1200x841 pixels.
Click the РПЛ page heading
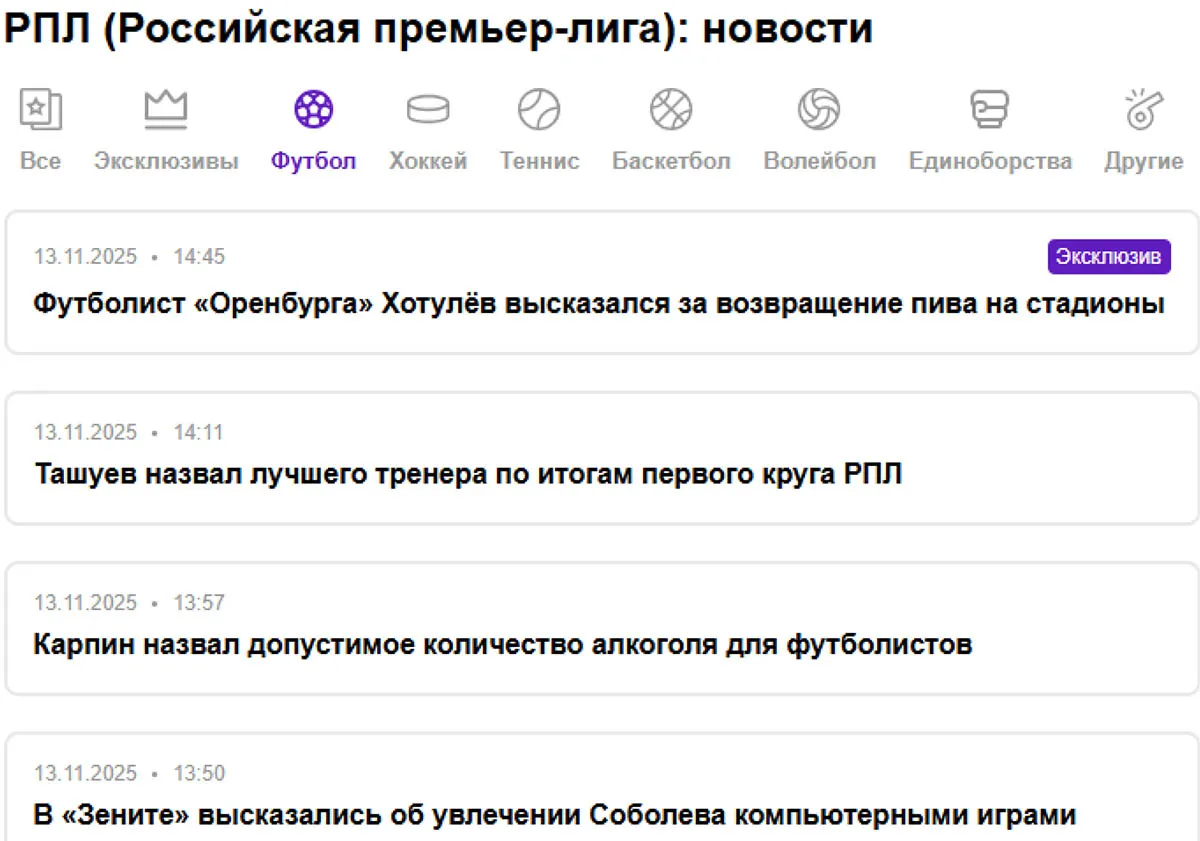[x=437, y=28]
